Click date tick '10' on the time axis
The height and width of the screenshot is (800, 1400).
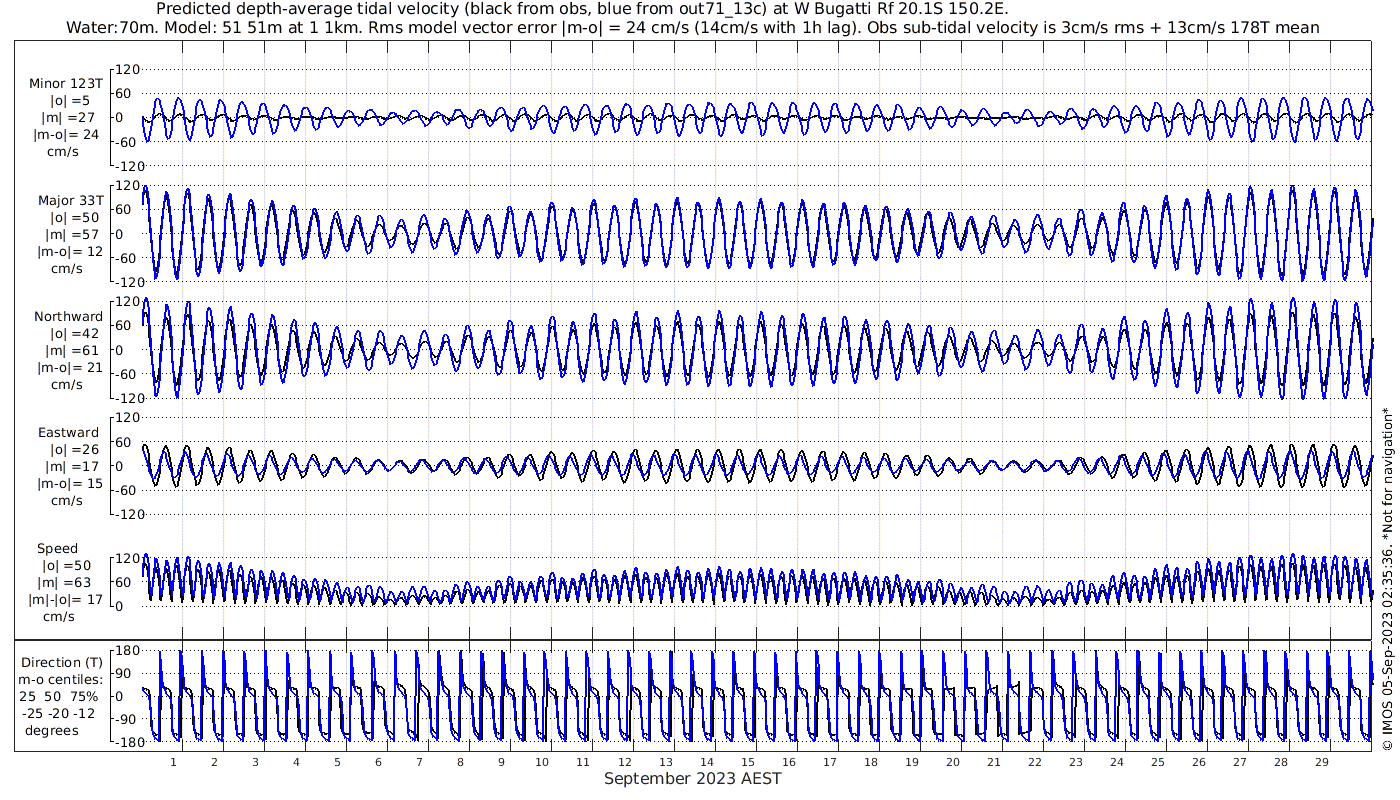(x=542, y=762)
